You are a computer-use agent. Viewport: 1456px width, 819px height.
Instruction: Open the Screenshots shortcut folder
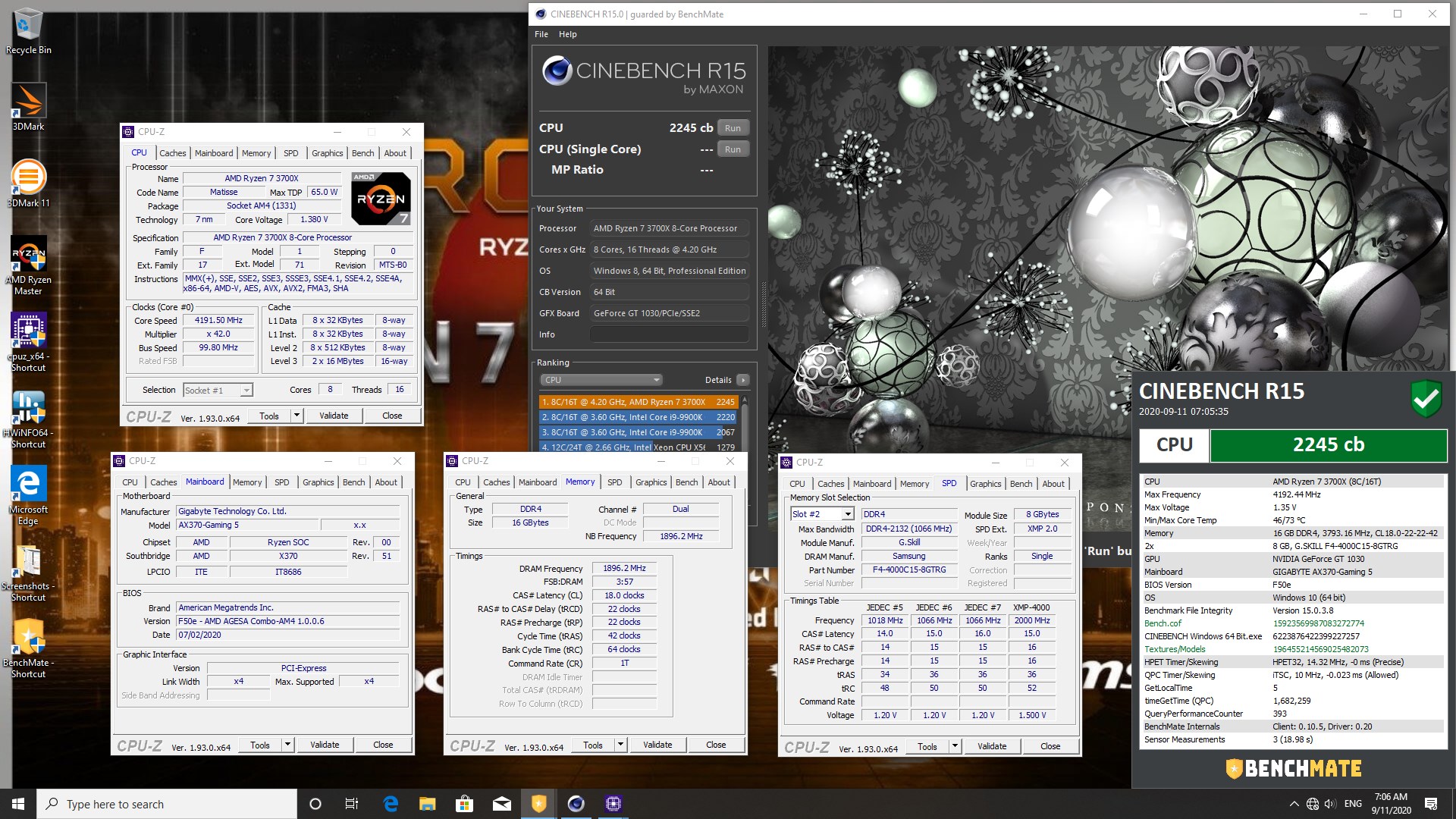pos(28,572)
